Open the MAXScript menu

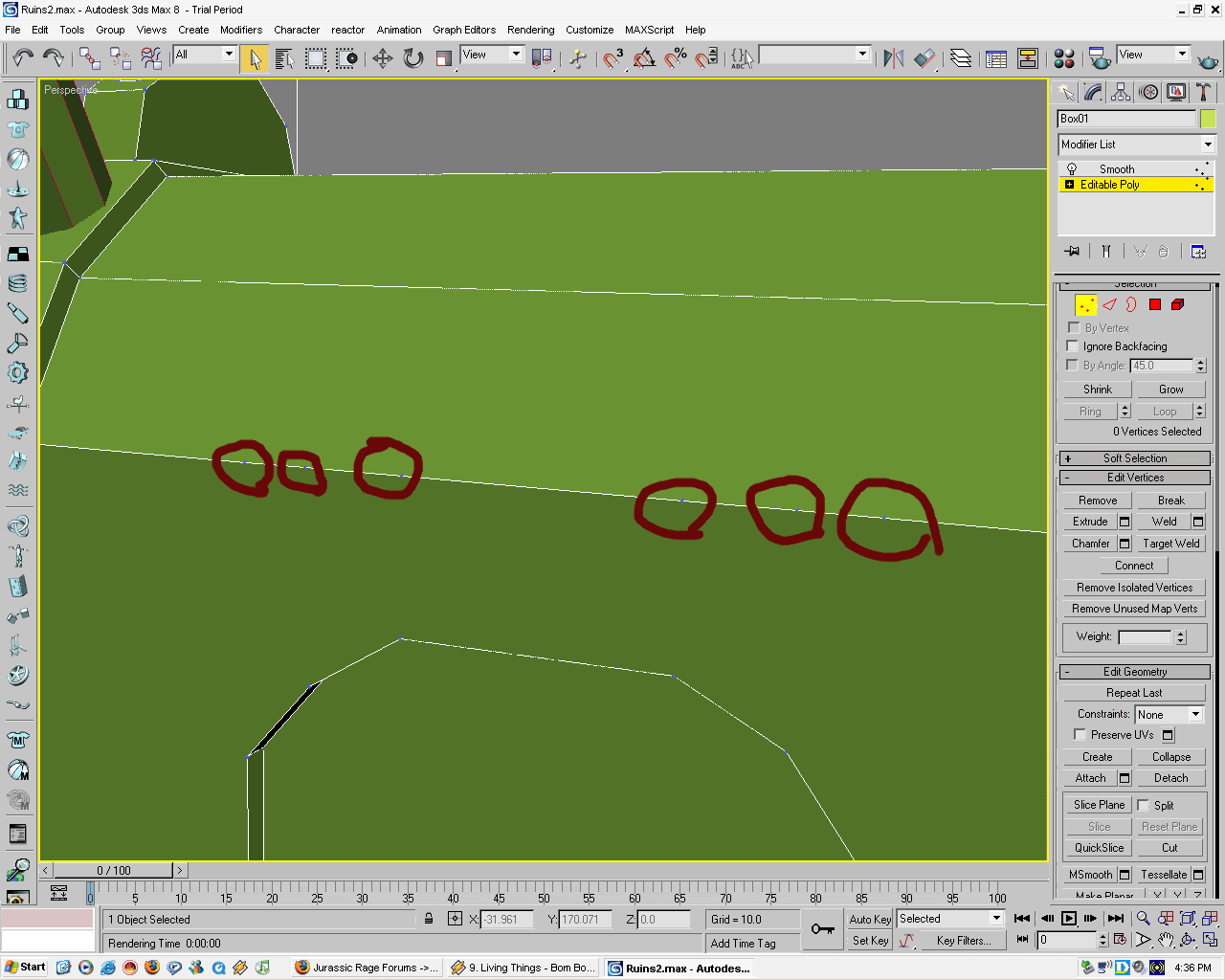click(650, 30)
